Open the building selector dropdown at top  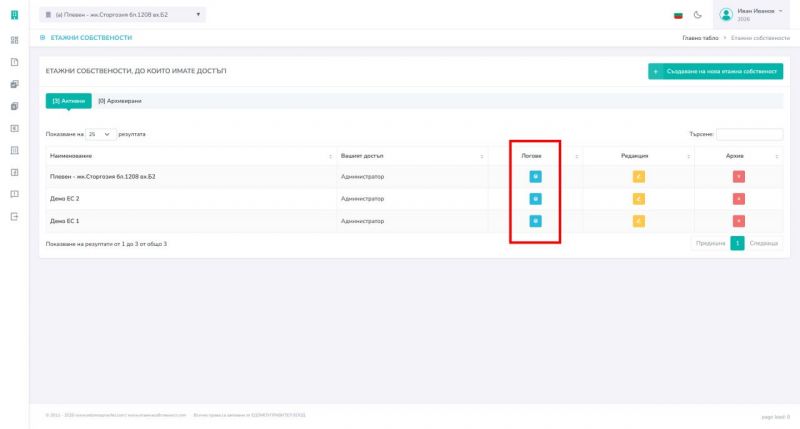coord(122,15)
